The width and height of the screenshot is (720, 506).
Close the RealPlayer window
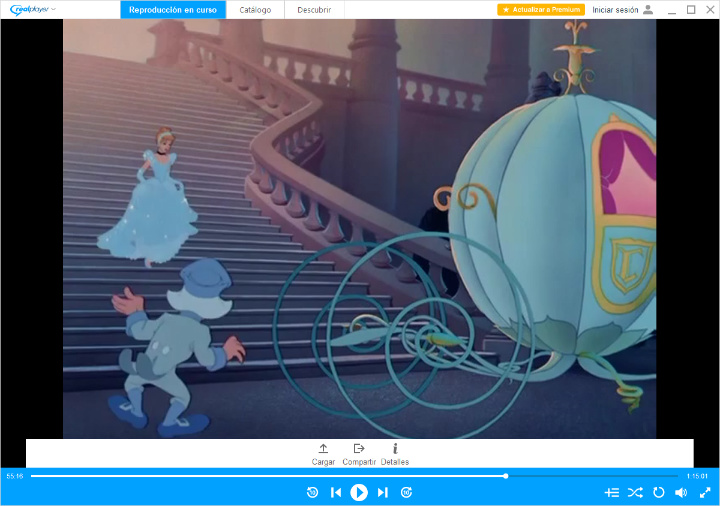710,10
